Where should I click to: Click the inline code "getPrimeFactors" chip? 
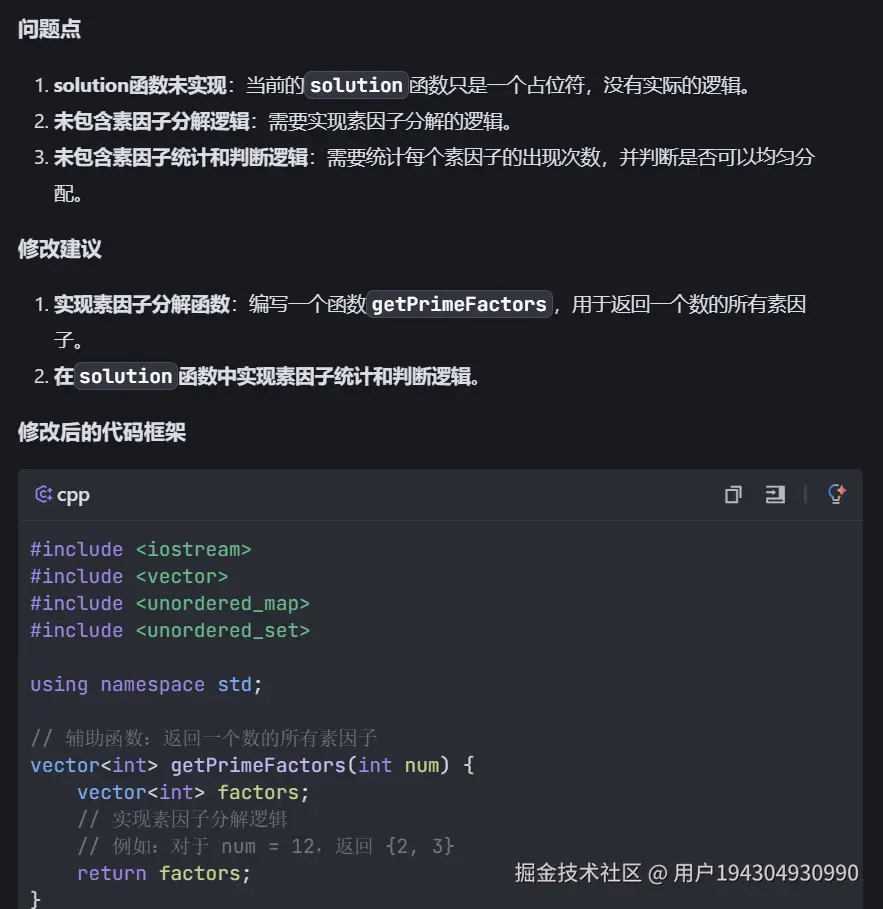tap(459, 304)
